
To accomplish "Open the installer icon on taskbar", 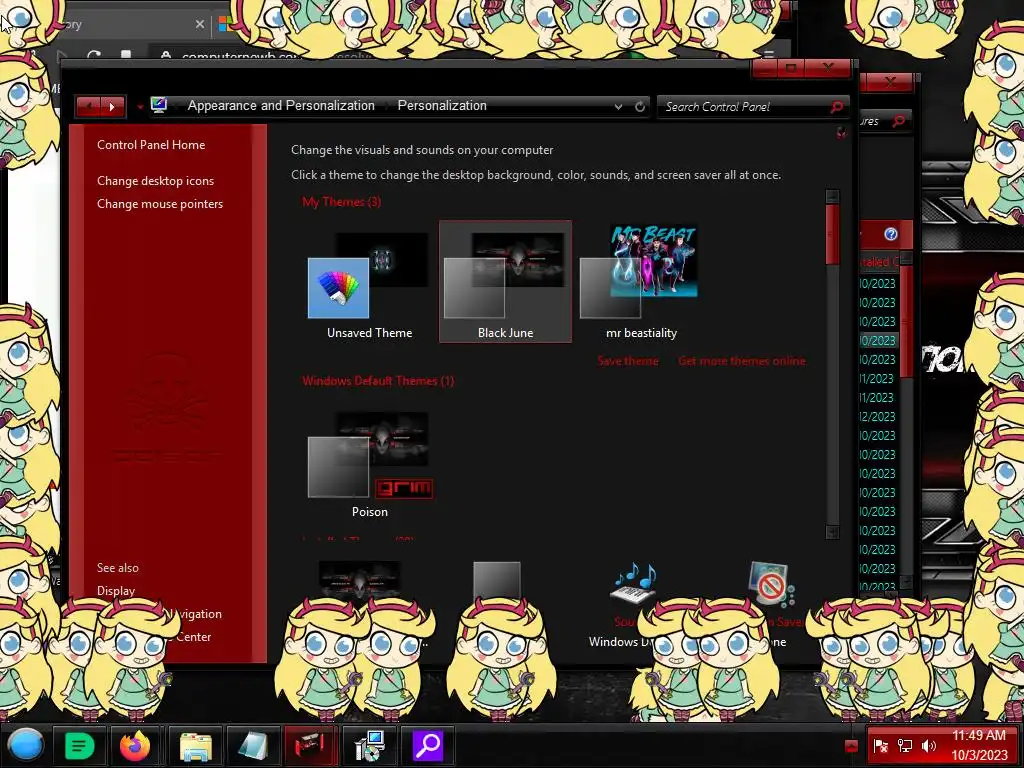I will (369, 745).
